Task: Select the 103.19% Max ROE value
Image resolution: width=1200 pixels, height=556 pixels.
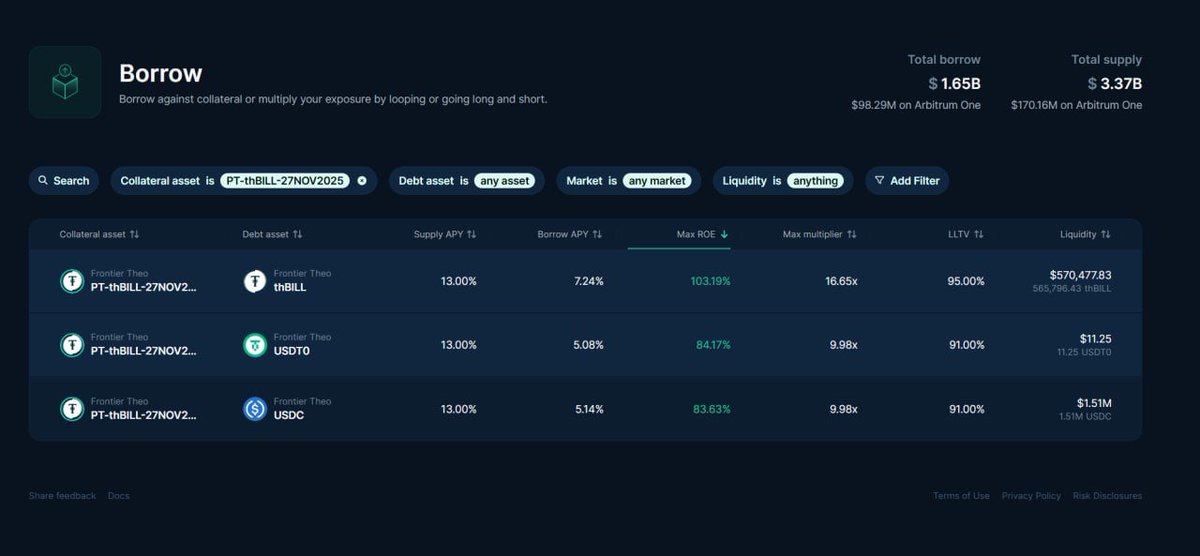Action: point(710,281)
